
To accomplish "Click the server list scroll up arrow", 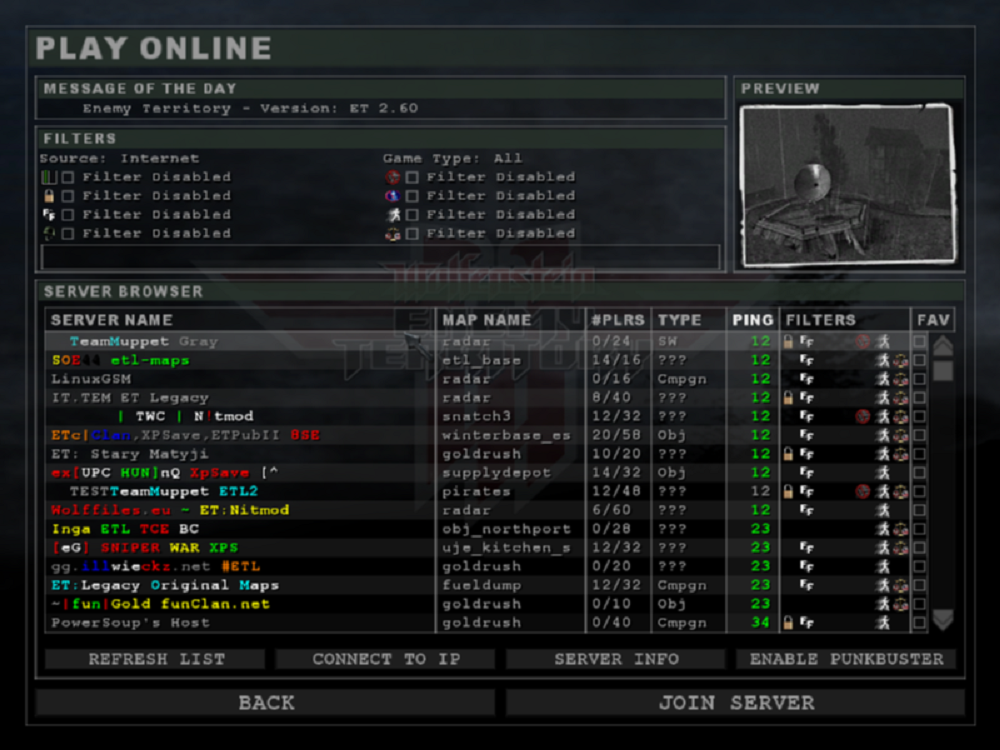I will (x=943, y=346).
